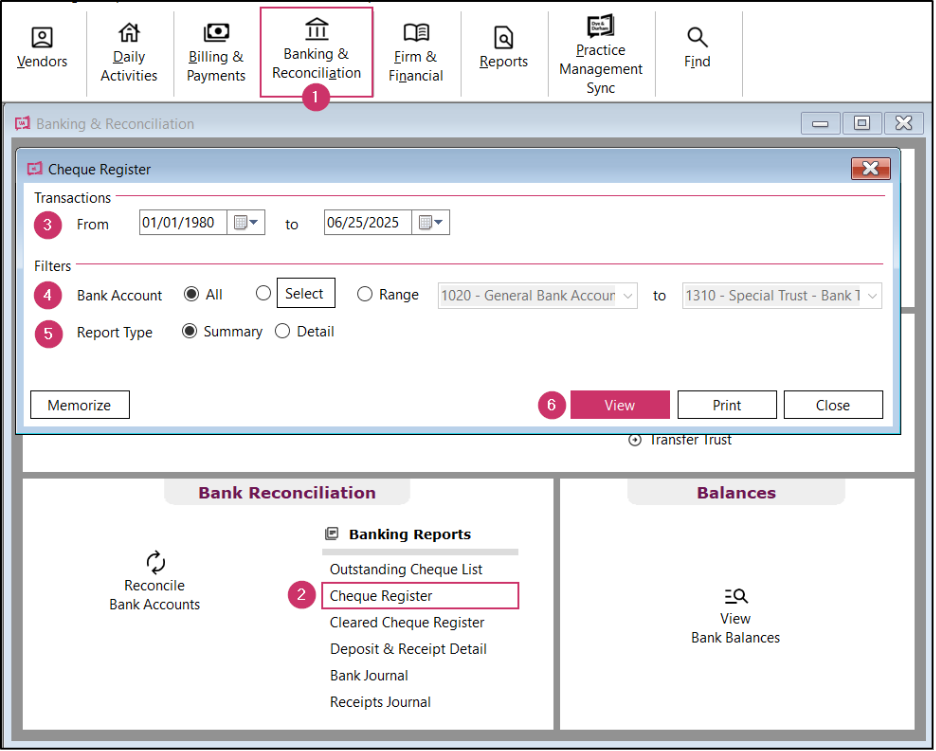Expand the 1310 - Special Trust dropdown
This screenshot has width=936, height=751.
tap(872, 296)
